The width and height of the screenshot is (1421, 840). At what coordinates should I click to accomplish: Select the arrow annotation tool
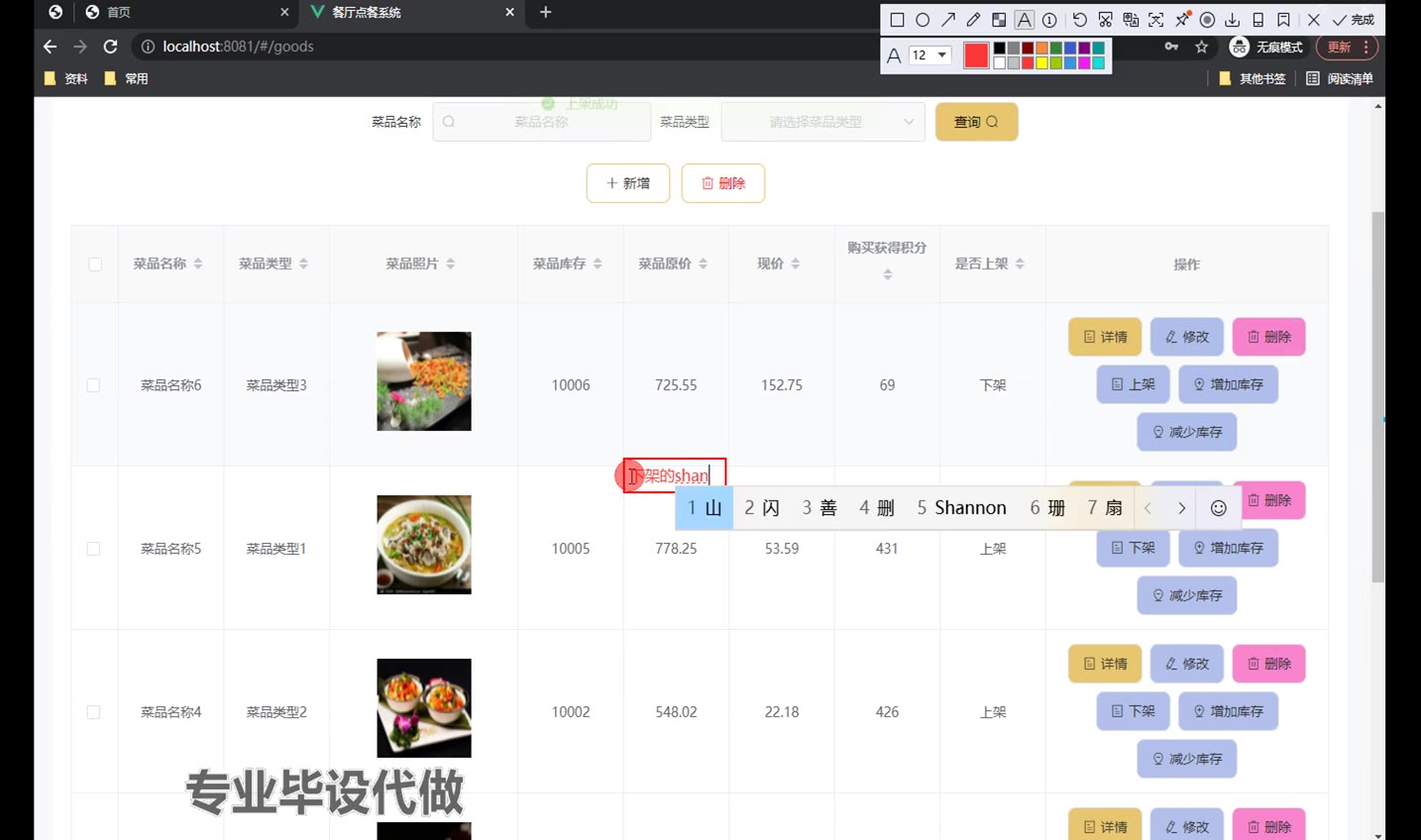[x=948, y=20]
